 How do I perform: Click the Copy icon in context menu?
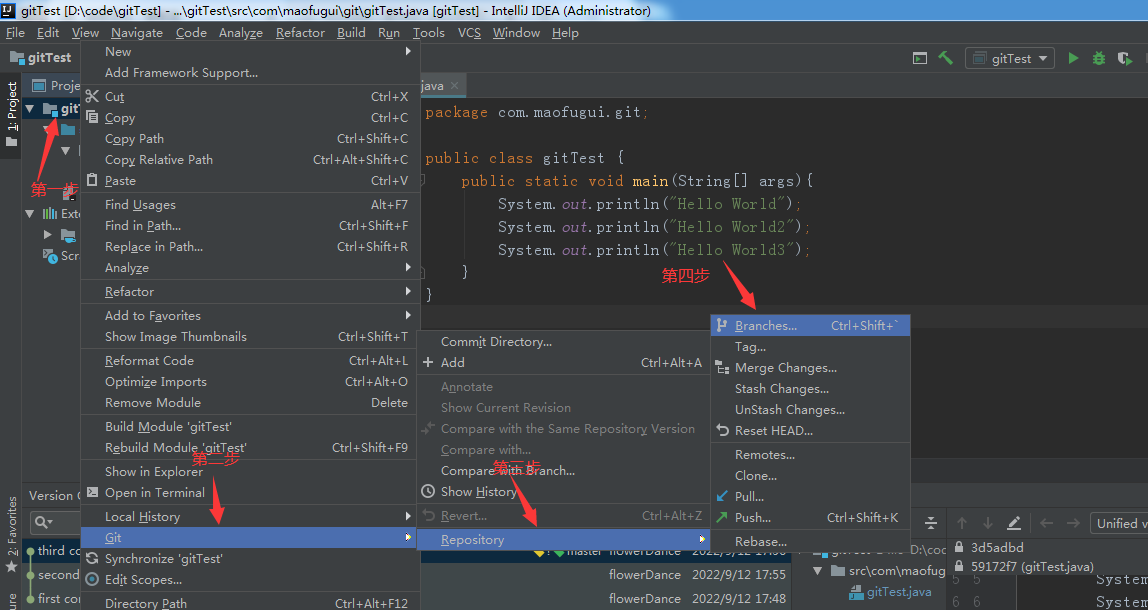click(92, 117)
